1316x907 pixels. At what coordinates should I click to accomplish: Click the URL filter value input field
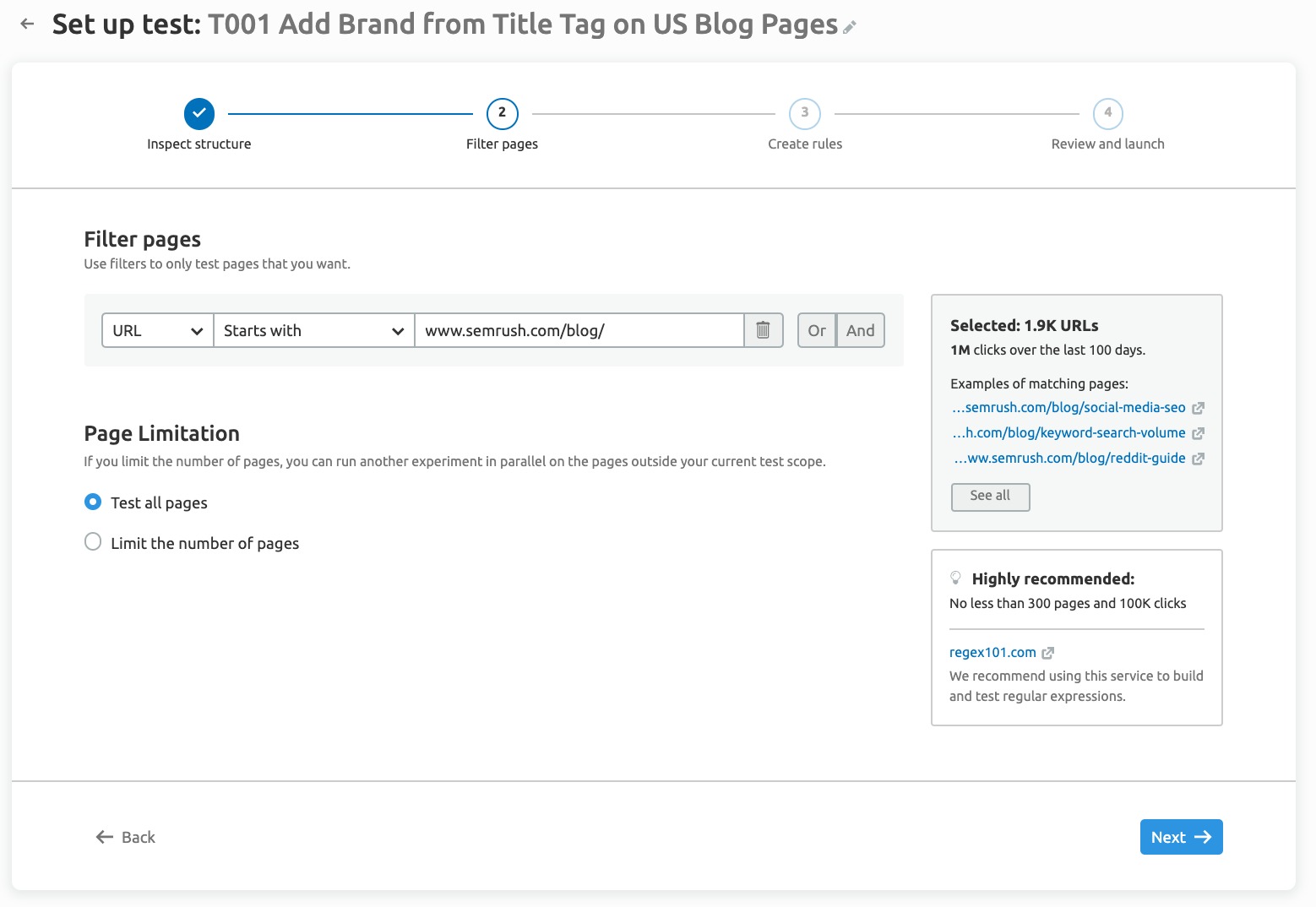pyautogui.click(x=579, y=330)
